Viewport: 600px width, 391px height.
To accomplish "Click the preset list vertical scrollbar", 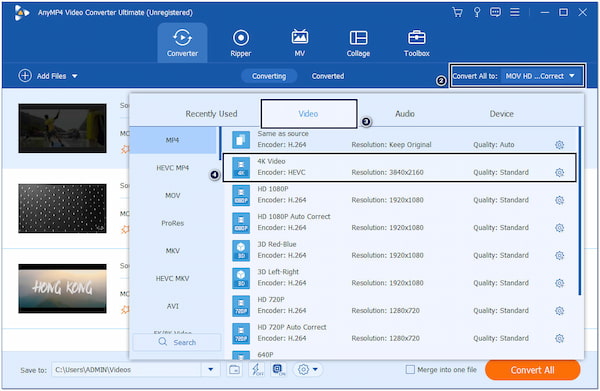I will click(x=580, y=211).
